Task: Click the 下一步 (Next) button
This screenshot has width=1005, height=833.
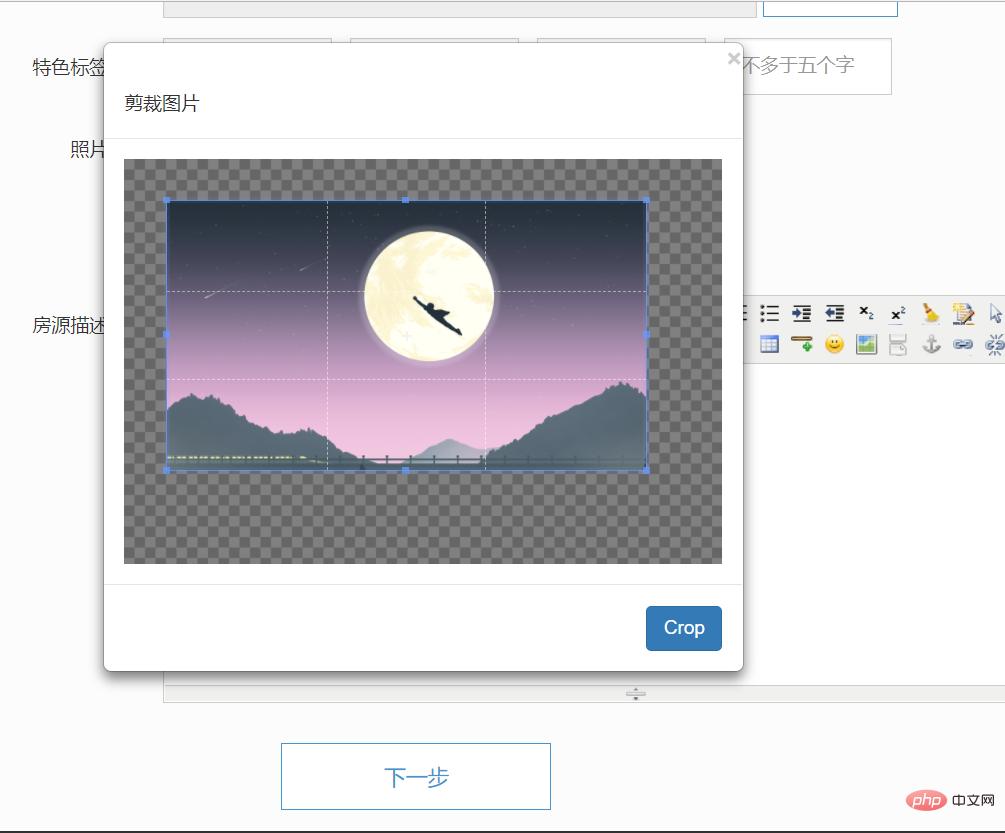Action: click(x=415, y=775)
